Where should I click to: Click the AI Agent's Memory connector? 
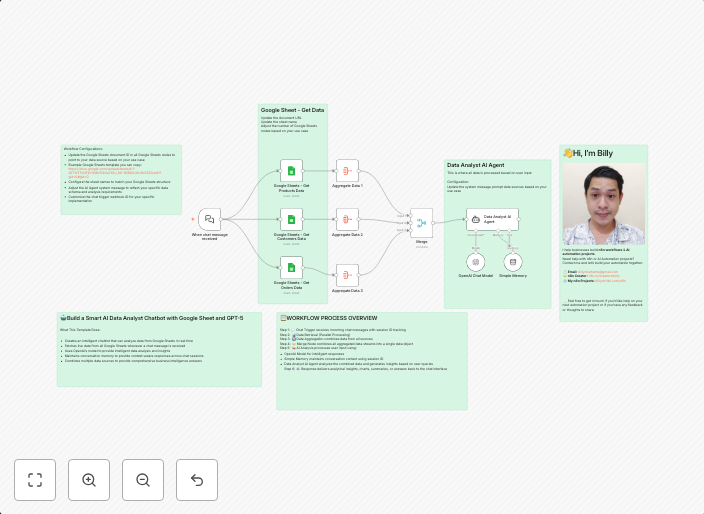click(x=498, y=231)
